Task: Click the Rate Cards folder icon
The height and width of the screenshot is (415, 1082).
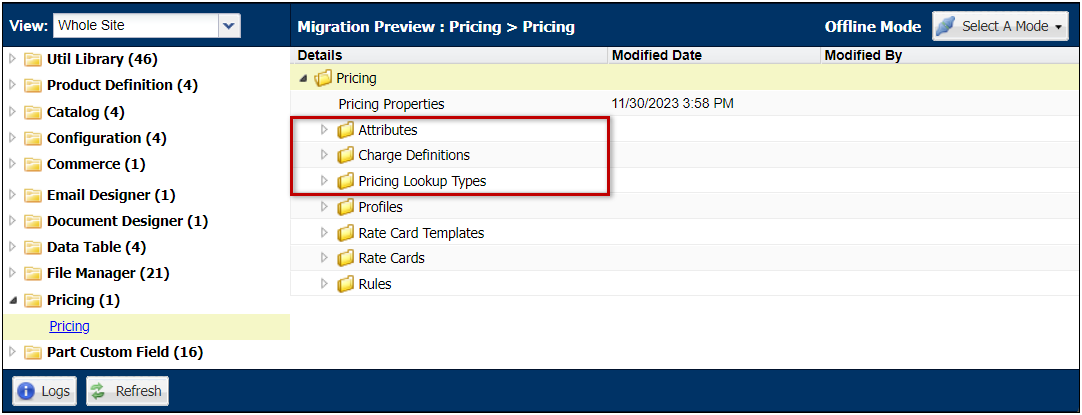Action: pyautogui.click(x=346, y=258)
